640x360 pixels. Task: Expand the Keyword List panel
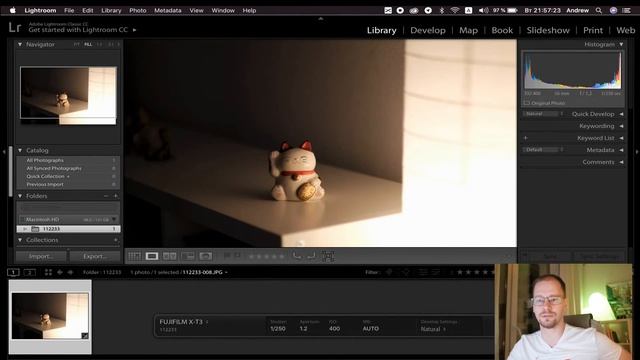tap(621, 138)
